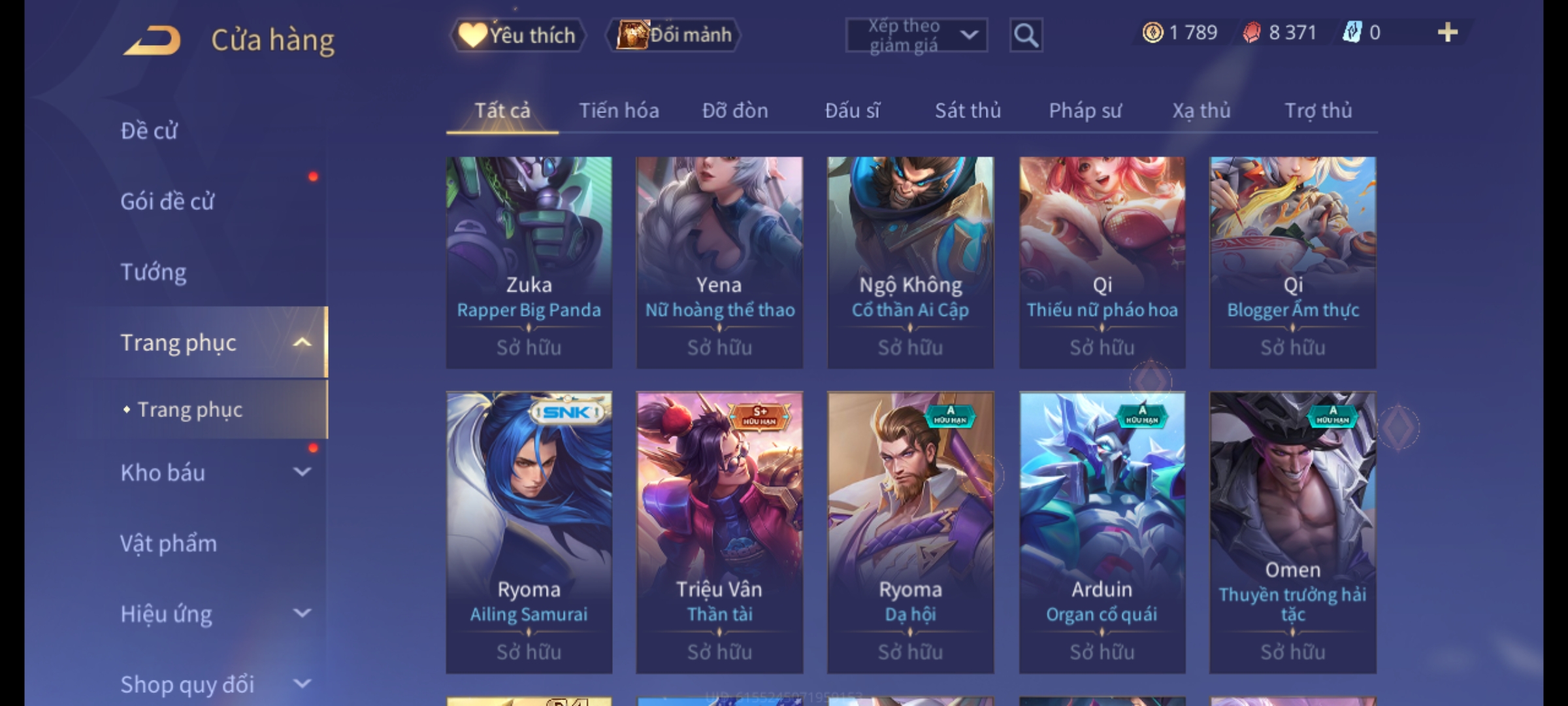Tap the red ruby currency icon
1568x706 pixels.
tap(1252, 33)
